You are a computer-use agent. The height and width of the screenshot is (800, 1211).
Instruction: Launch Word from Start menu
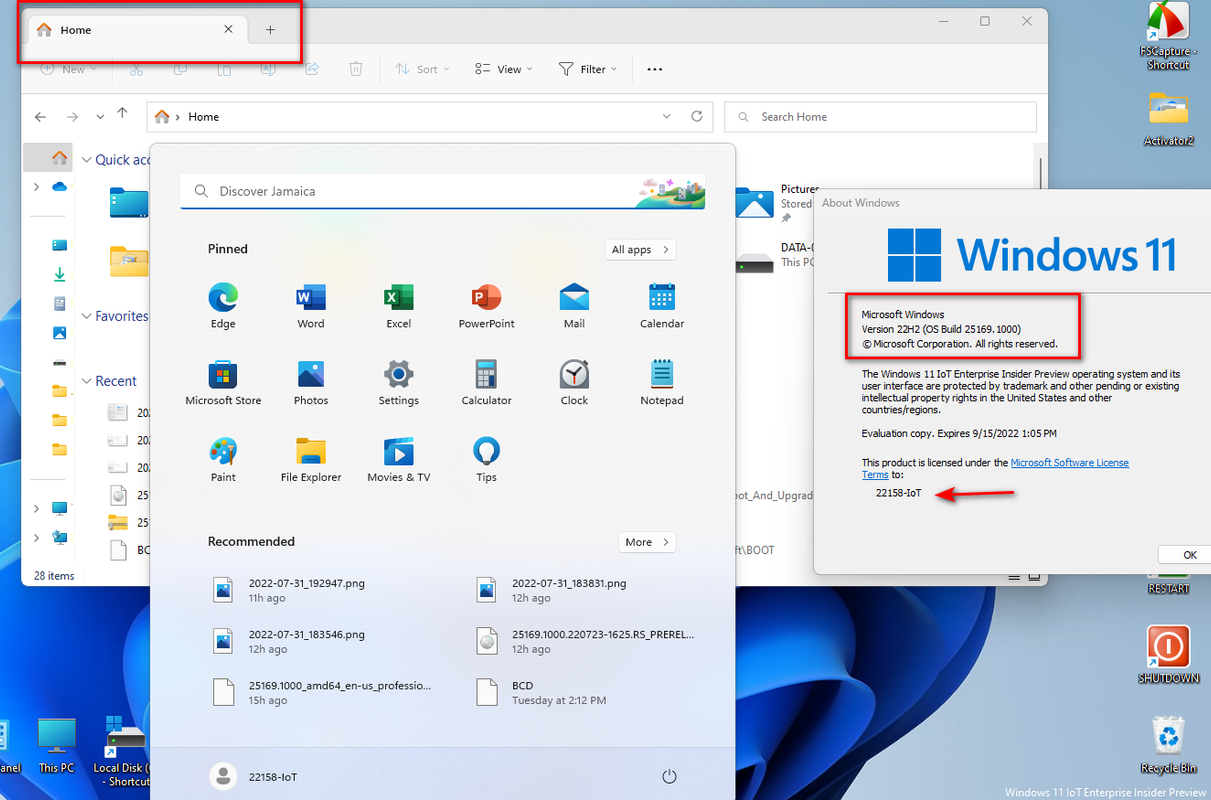[x=311, y=305]
